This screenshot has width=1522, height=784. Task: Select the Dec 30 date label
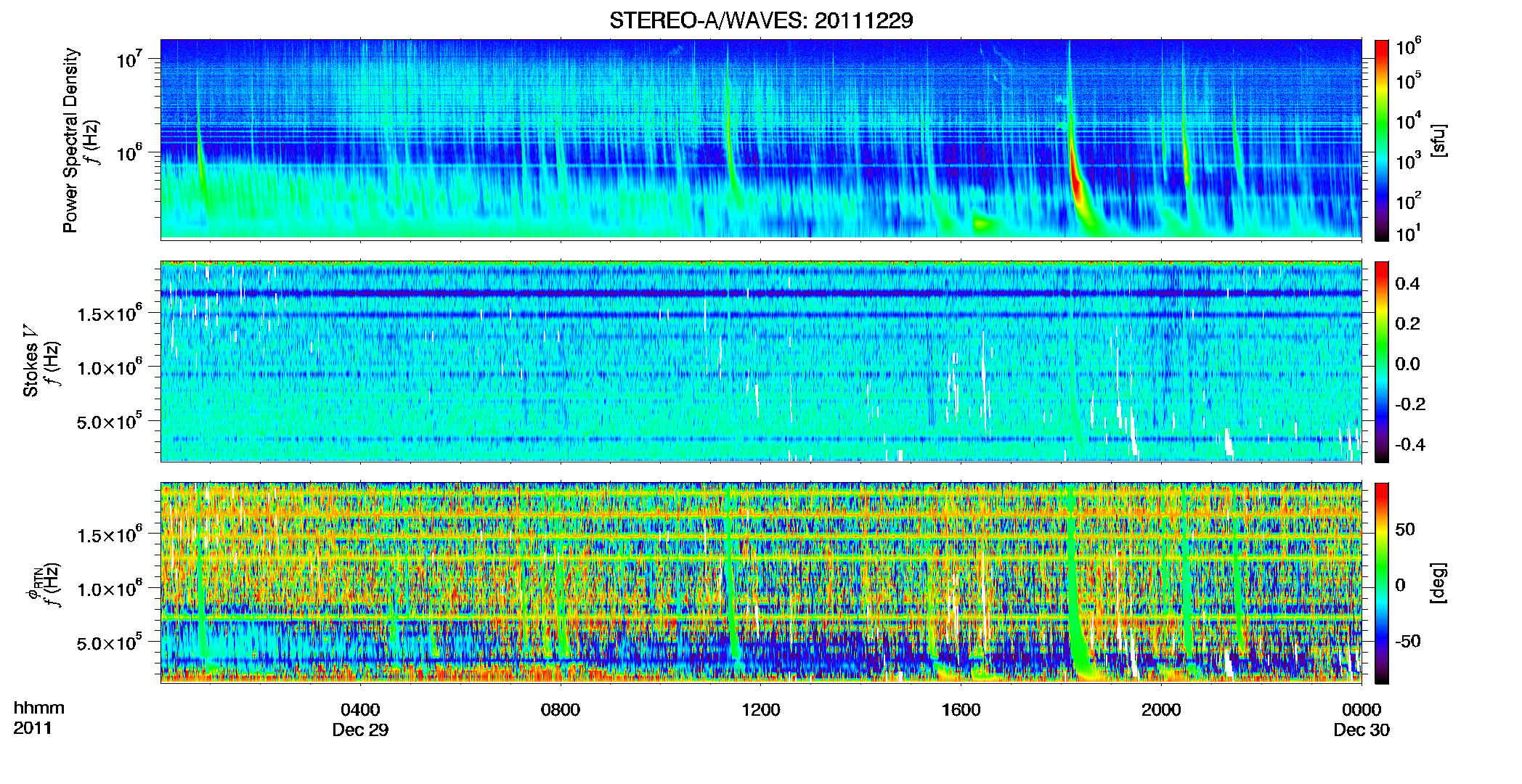[x=1362, y=730]
